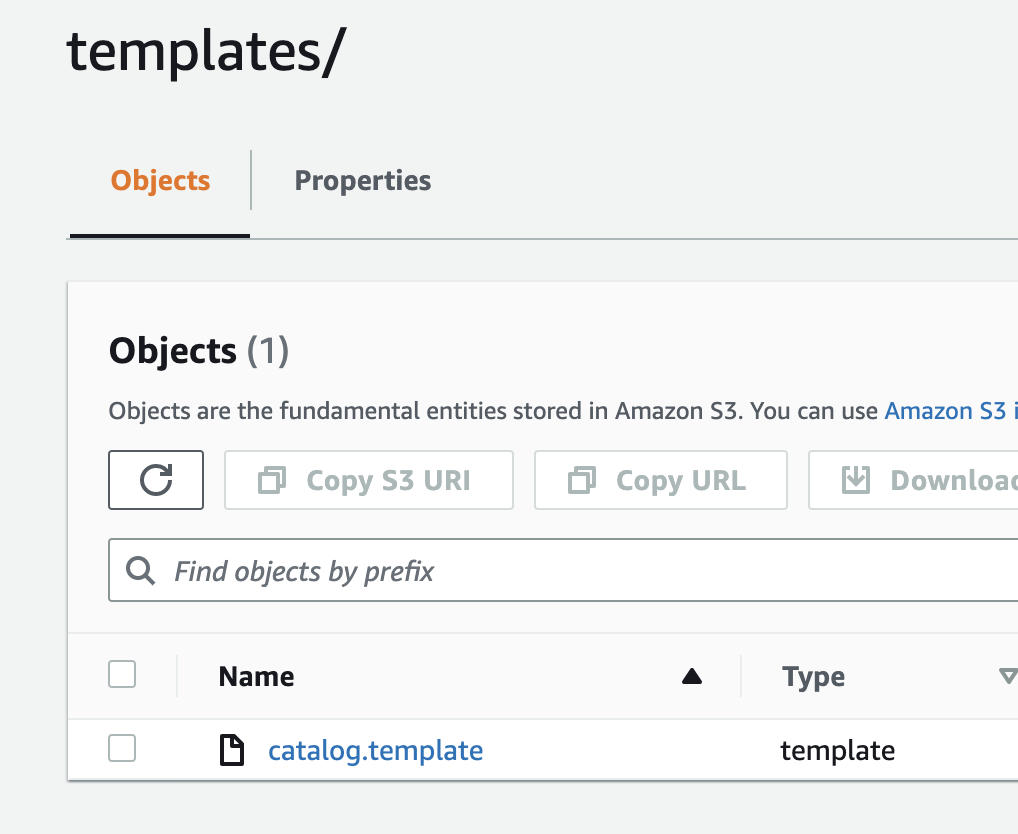Click the file icon next to catalog.template
Image resolution: width=1018 pixels, height=834 pixels.
tap(232, 750)
